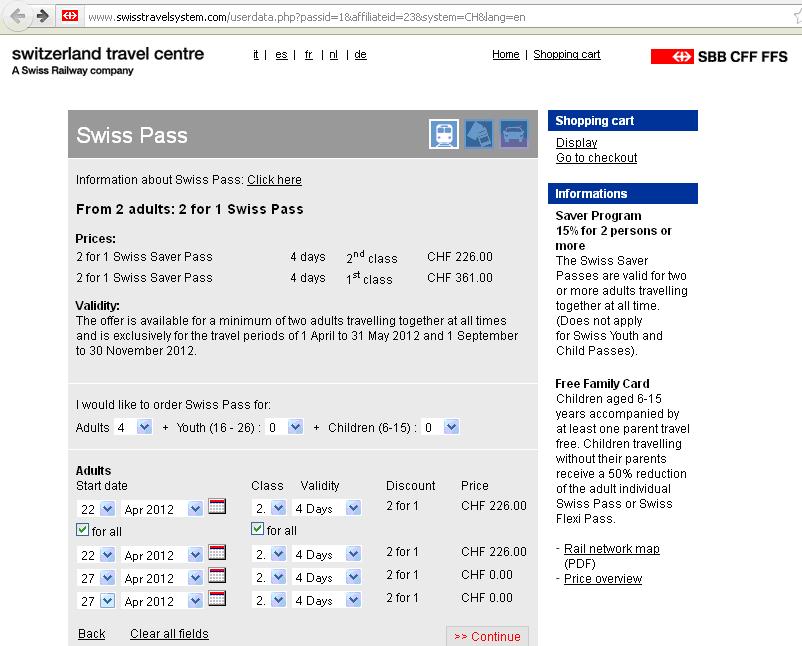Open the Youth (16 - 26) count dropdown
Viewport: 802px width, 646px height.
pyautogui.click(x=285, y=427)
